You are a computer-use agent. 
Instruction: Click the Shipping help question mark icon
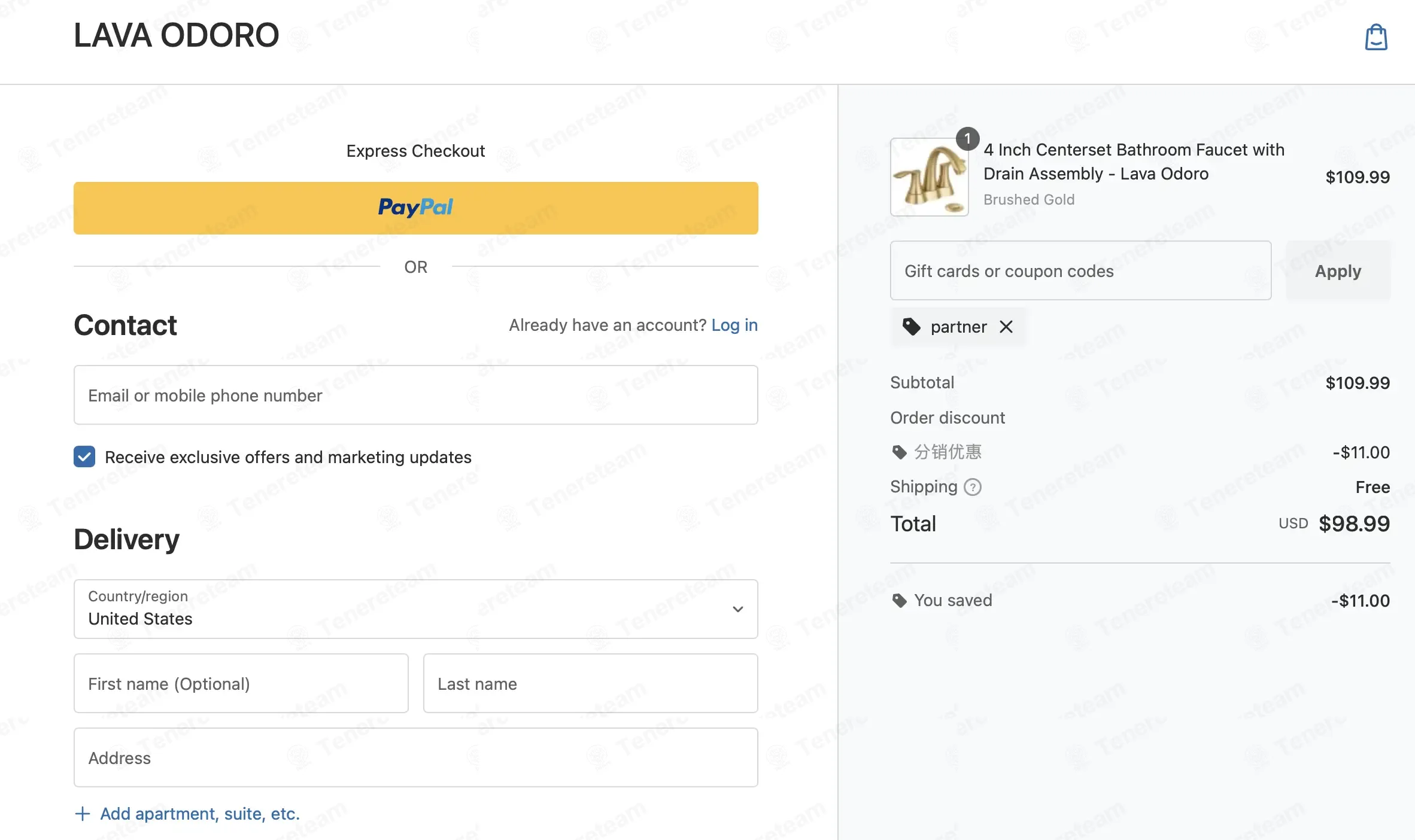(973, 487)
